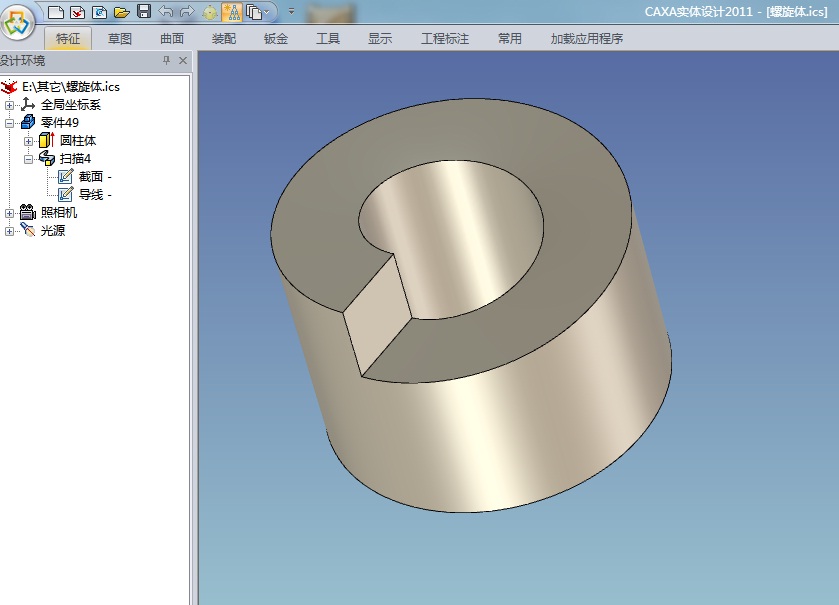The height and width of the screenshot is (605, 839).
Task: Expand the 圆柱体 tree node
Action: [29, 141]
